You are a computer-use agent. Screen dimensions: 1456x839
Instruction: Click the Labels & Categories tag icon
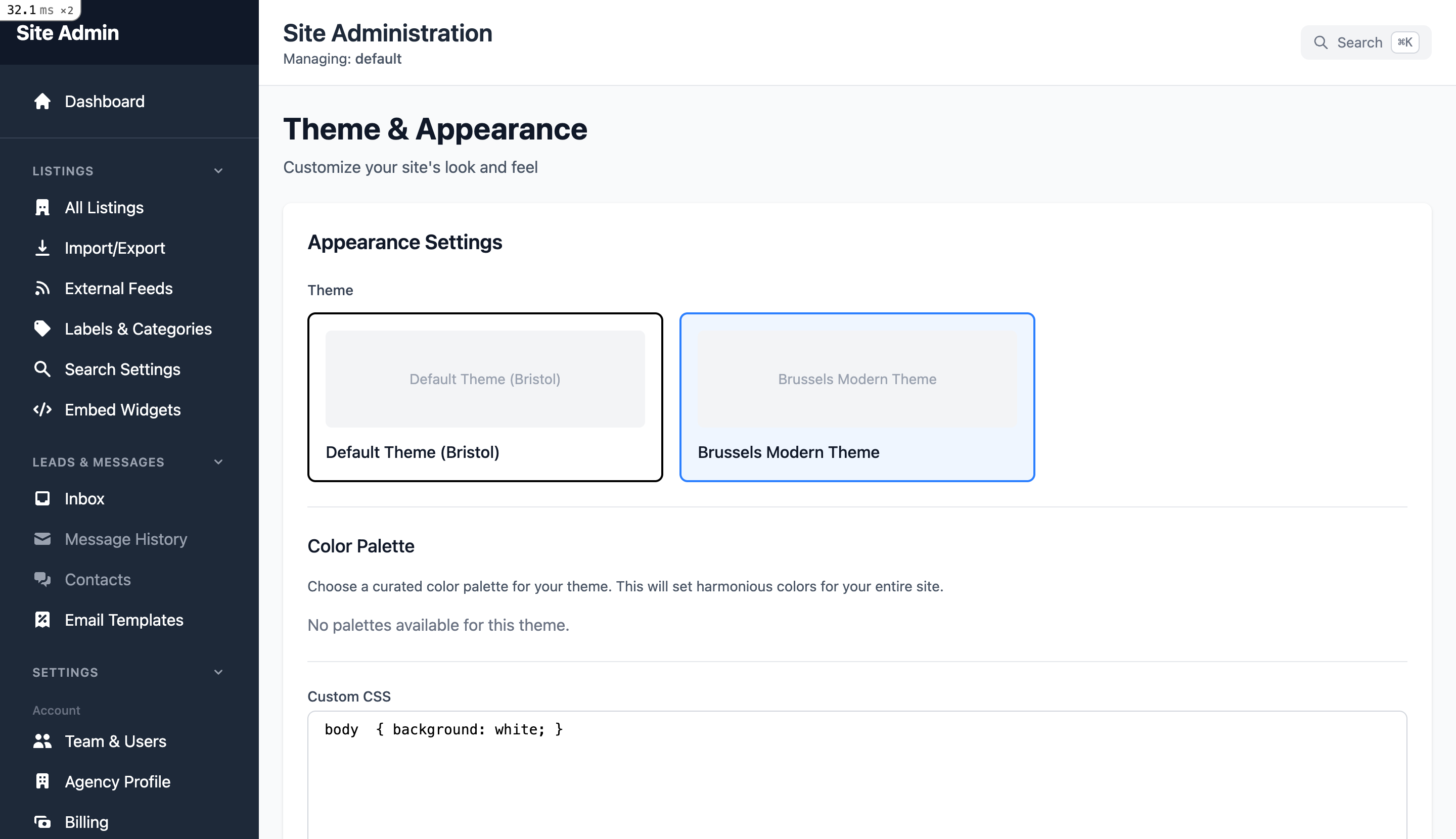pyautogui.click(x=42, y=329)
